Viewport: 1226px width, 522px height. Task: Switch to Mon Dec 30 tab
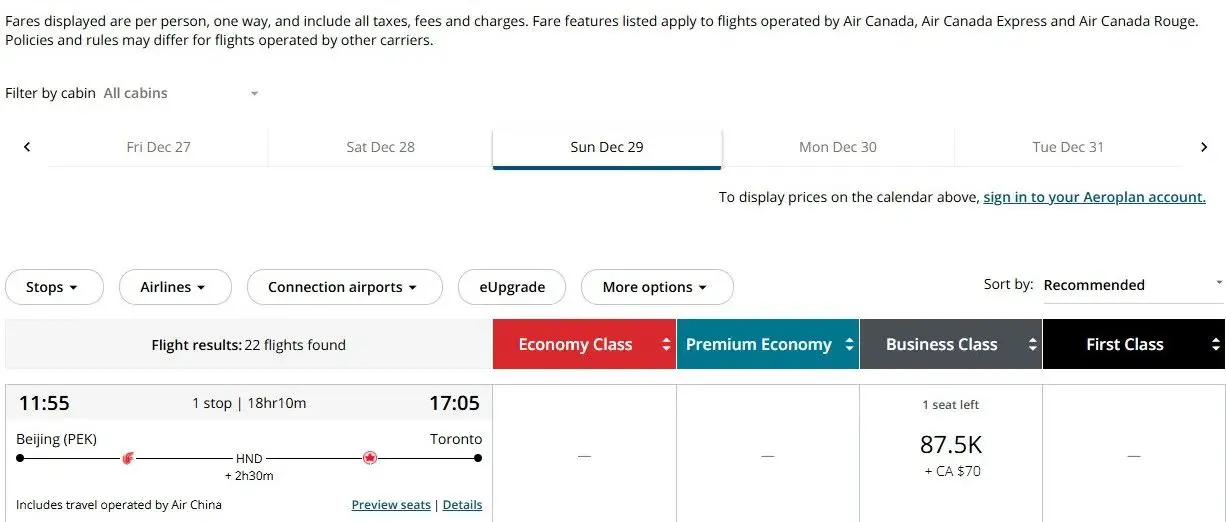[x=837, y=147]
